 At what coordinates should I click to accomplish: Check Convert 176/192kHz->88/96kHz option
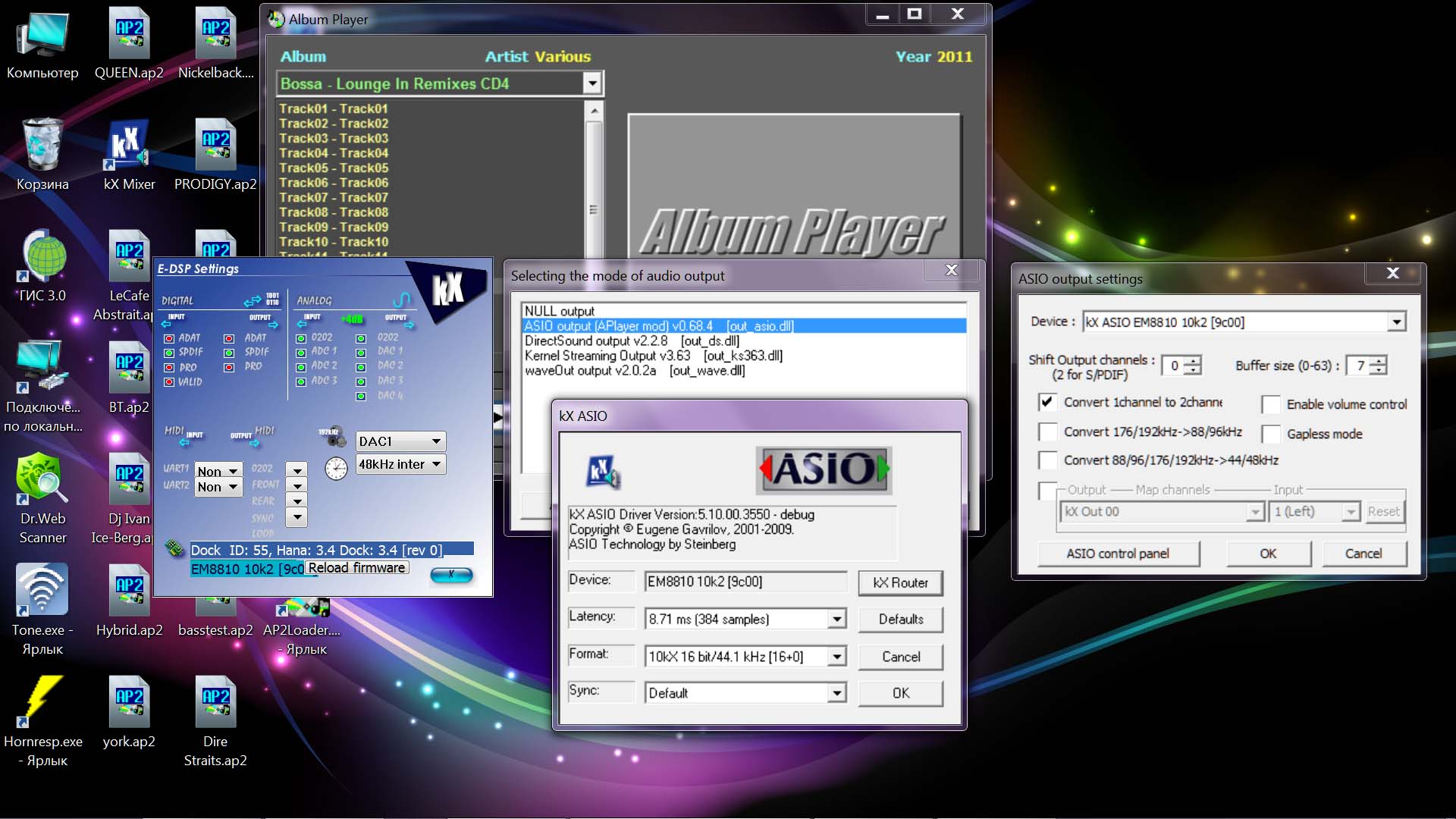(1047, 431)
